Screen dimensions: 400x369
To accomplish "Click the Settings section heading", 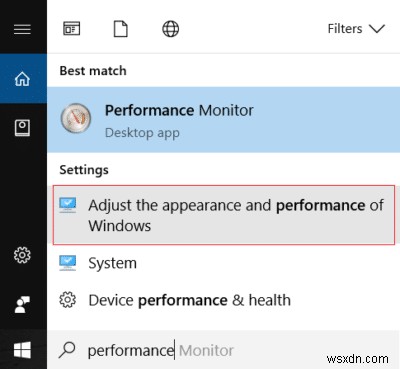I will coord(84,170).
